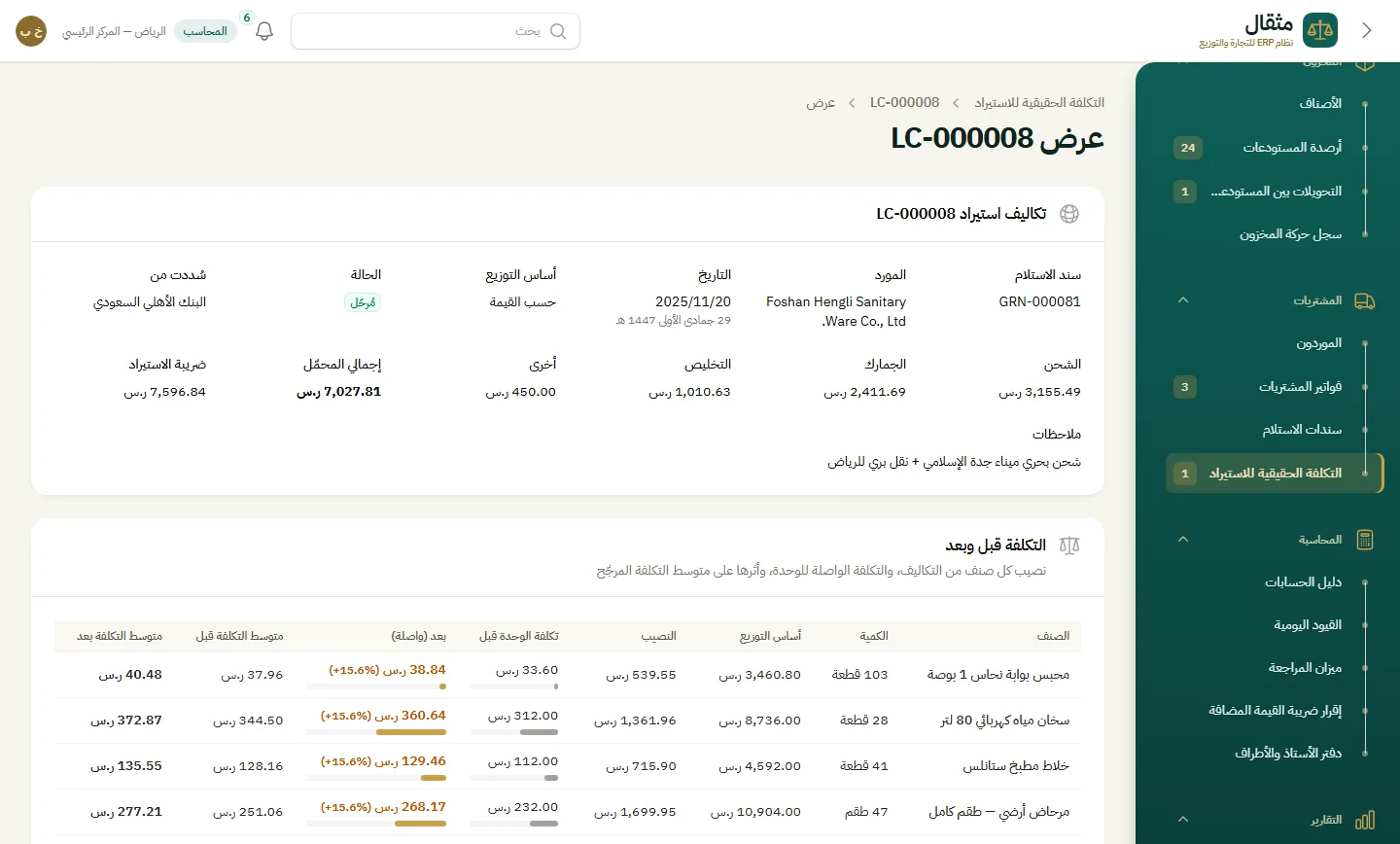Image resolution: width=1400 pixels, height=844 pixels.
Task: Click the 3 badge on فواتير المشتريات
Action: coord(1185,387)
